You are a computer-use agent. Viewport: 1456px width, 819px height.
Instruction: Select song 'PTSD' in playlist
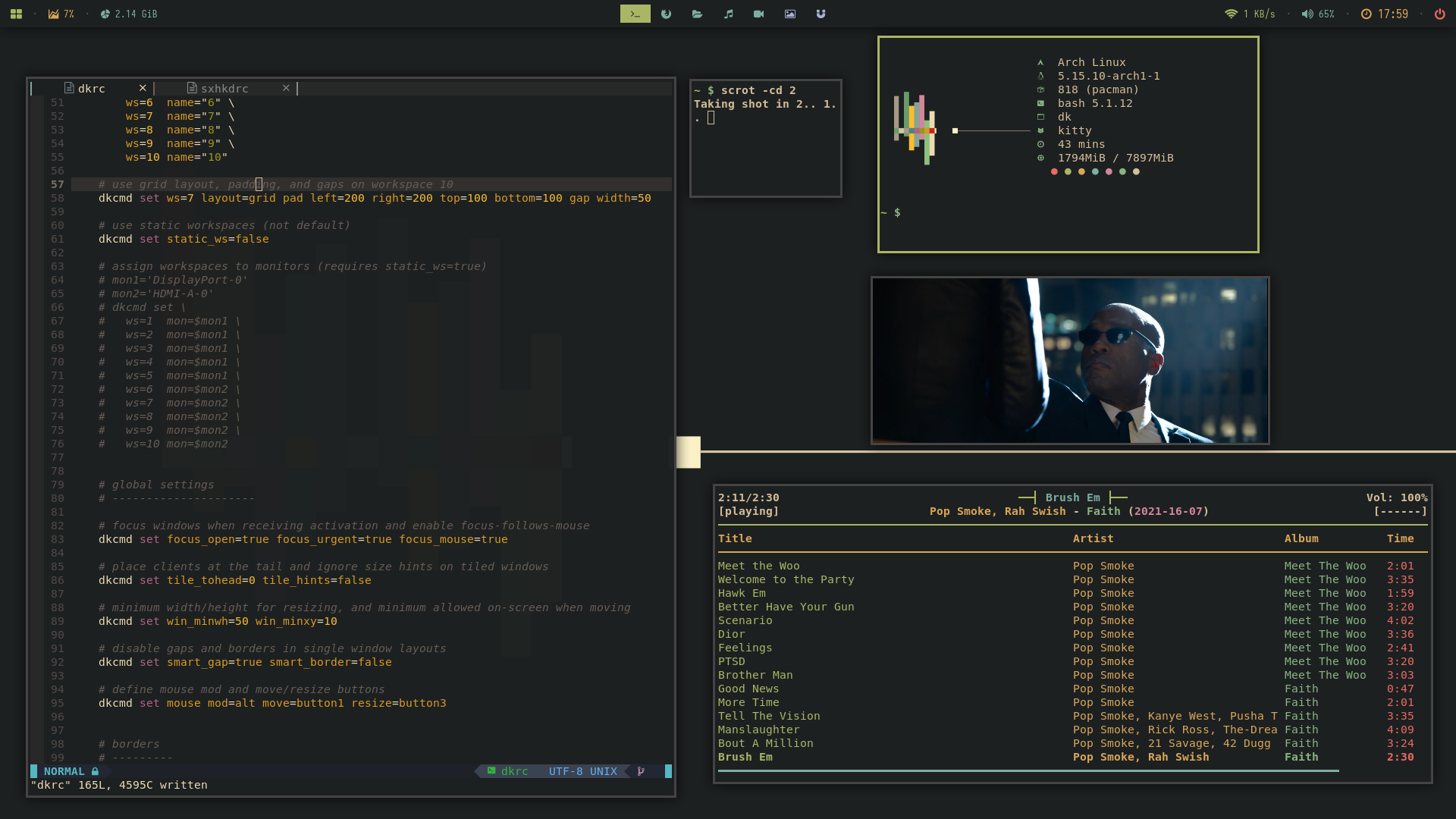[x=731, y=661]
